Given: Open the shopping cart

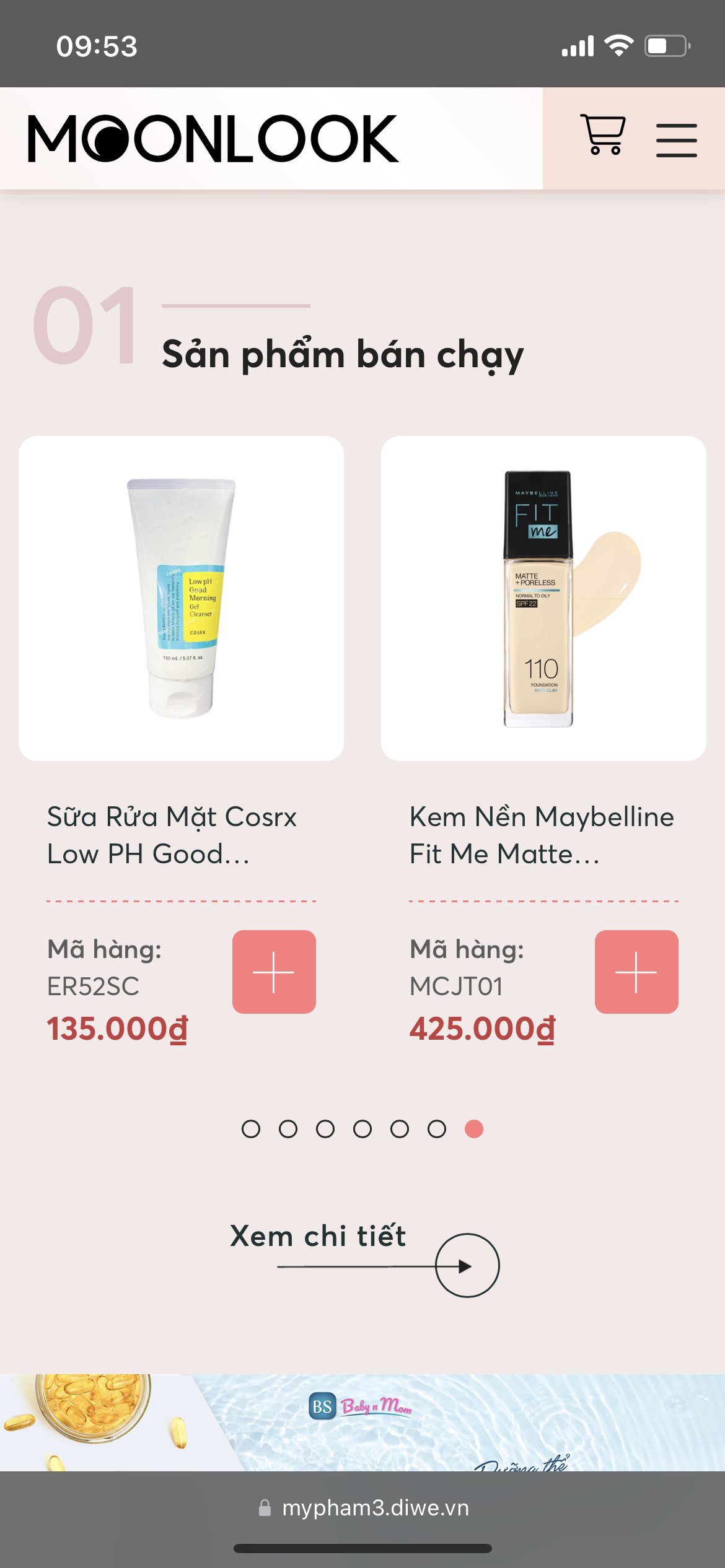Looking at the screenshot, I should tap(602, 134).
